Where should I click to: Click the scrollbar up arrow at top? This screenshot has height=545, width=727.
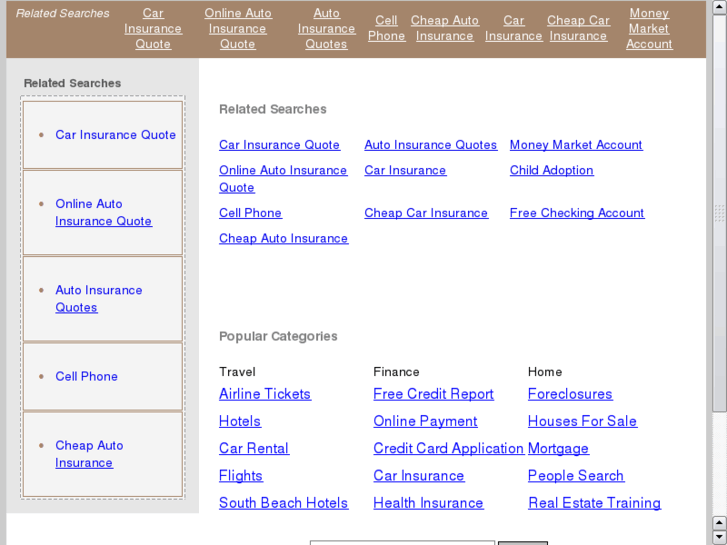click(x=720, y=8)
